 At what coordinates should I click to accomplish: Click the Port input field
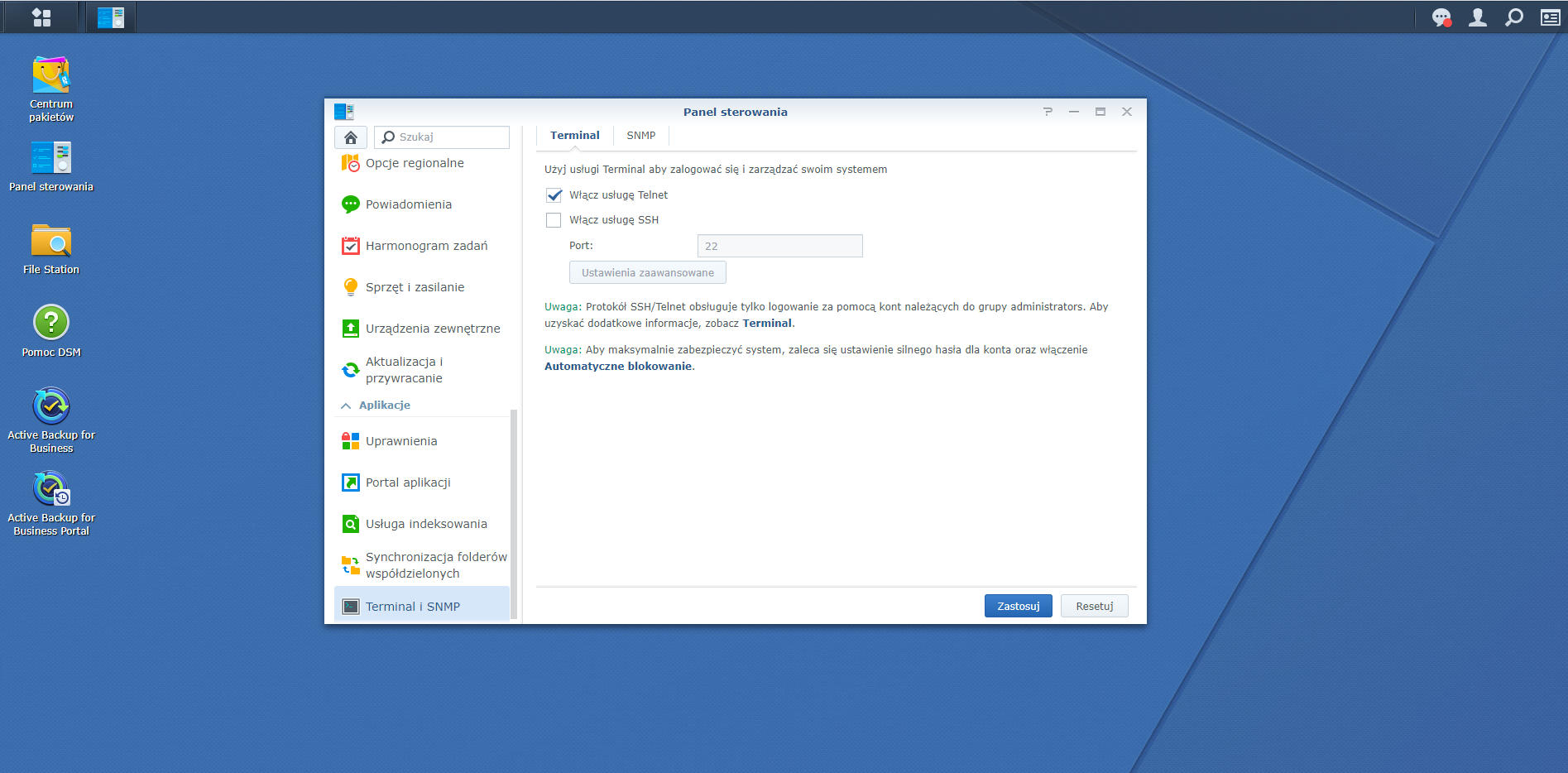(x=779, y=246)
